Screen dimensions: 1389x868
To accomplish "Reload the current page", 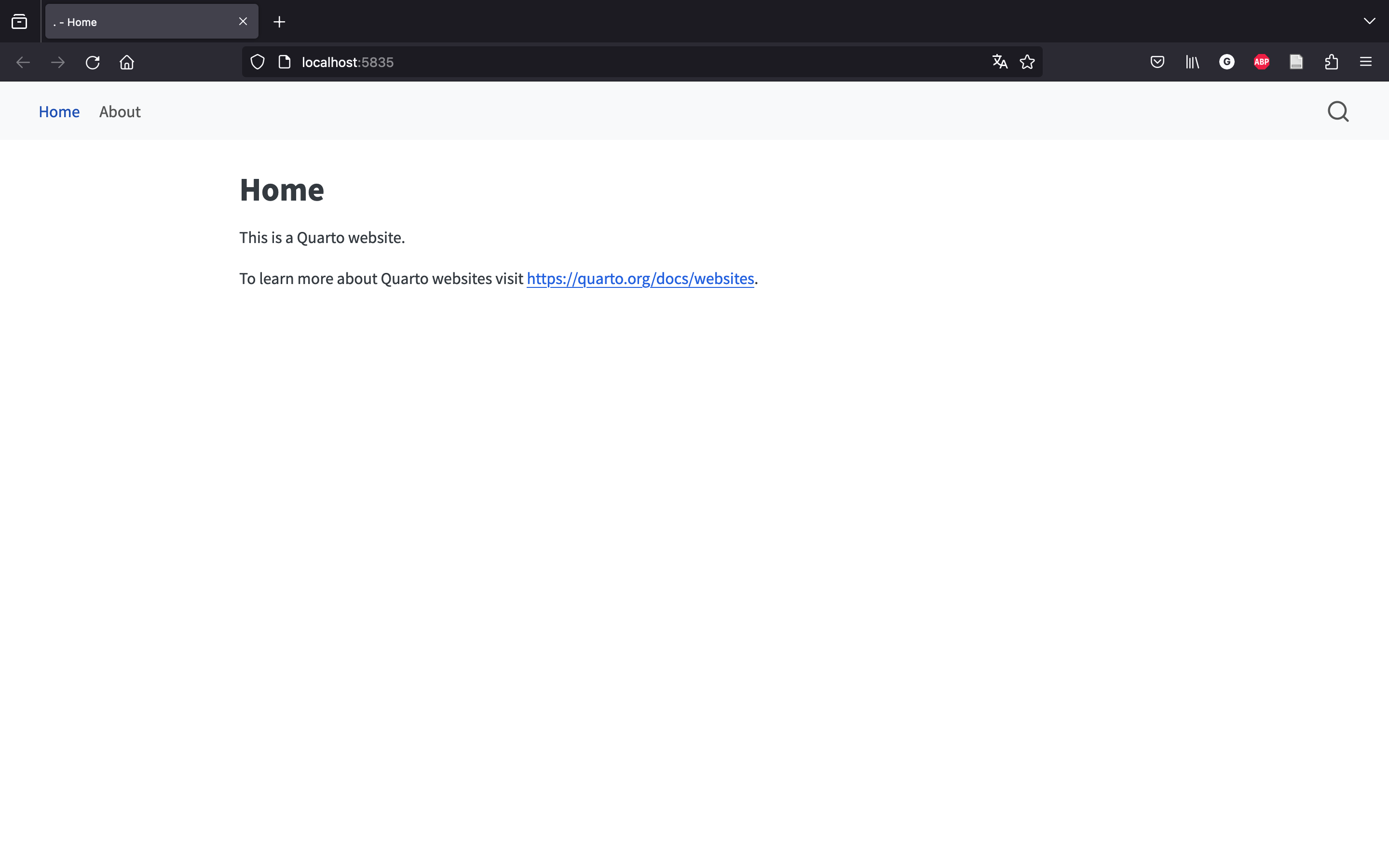I will pos(93,62).
